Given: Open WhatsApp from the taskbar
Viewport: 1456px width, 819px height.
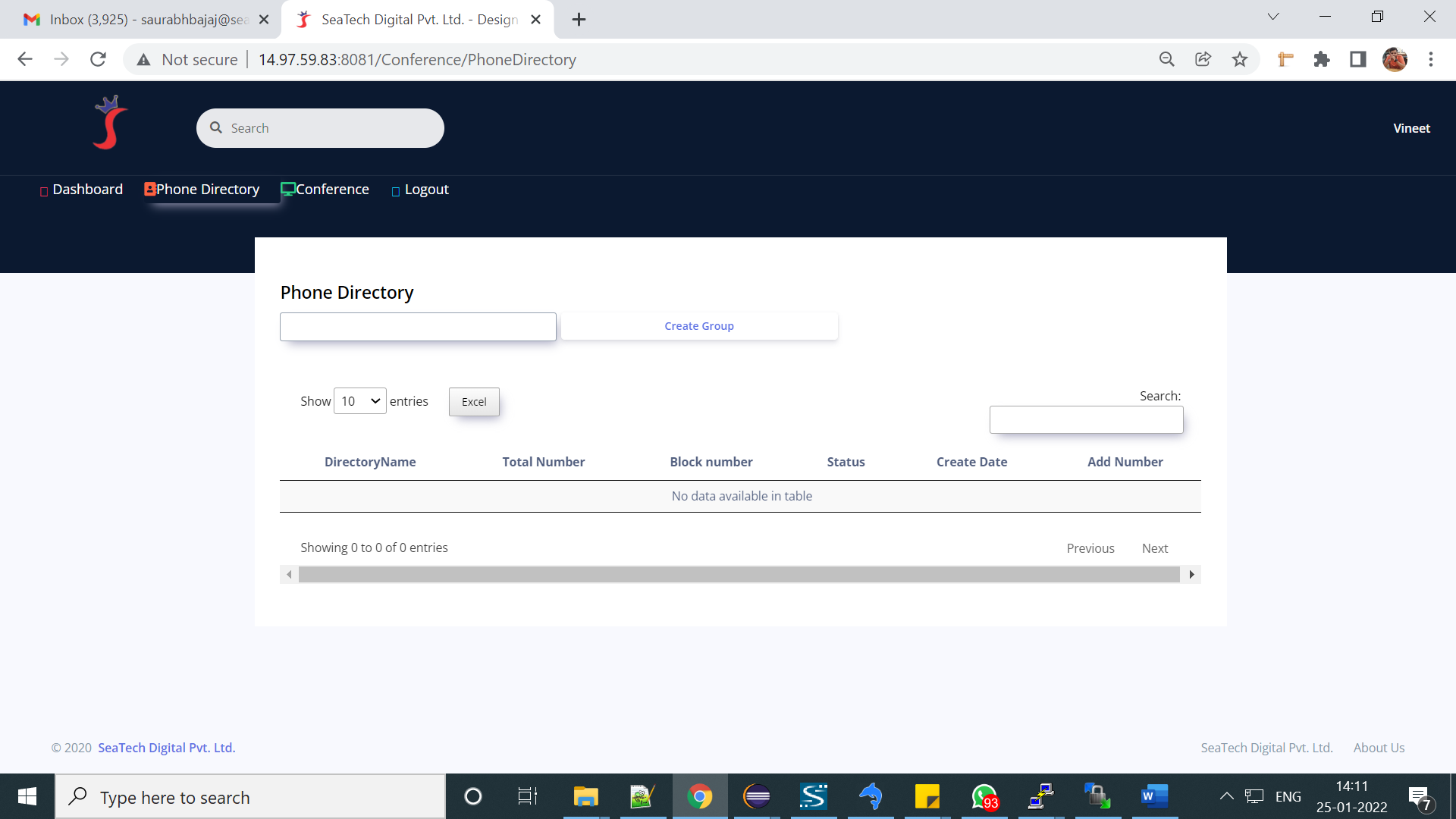Looking at the screenshot, I should point(984,796).
